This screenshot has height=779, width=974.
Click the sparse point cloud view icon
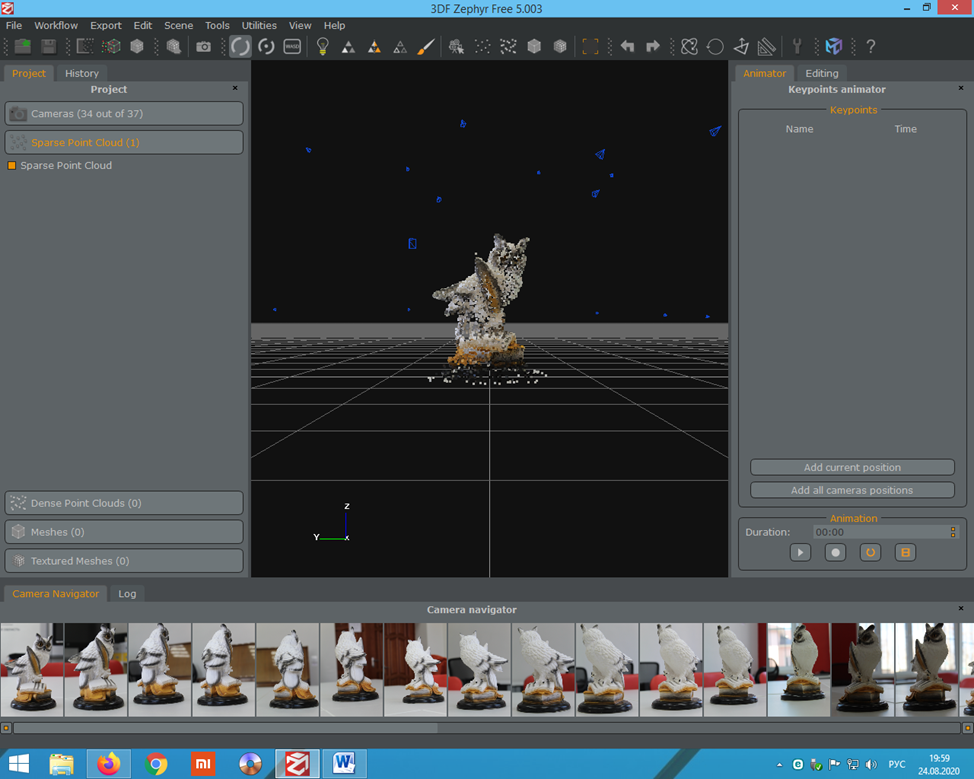click(x=483, y=47)
